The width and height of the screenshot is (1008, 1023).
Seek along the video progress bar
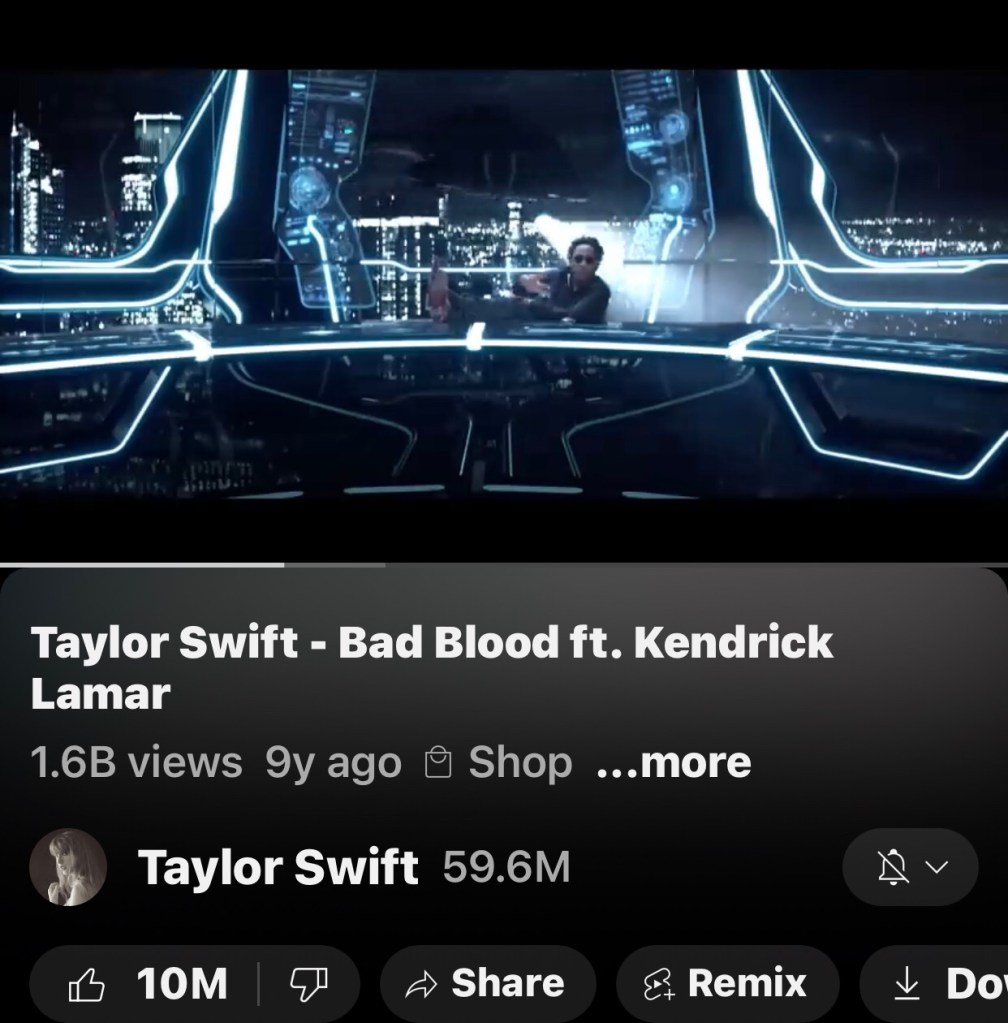504,565
